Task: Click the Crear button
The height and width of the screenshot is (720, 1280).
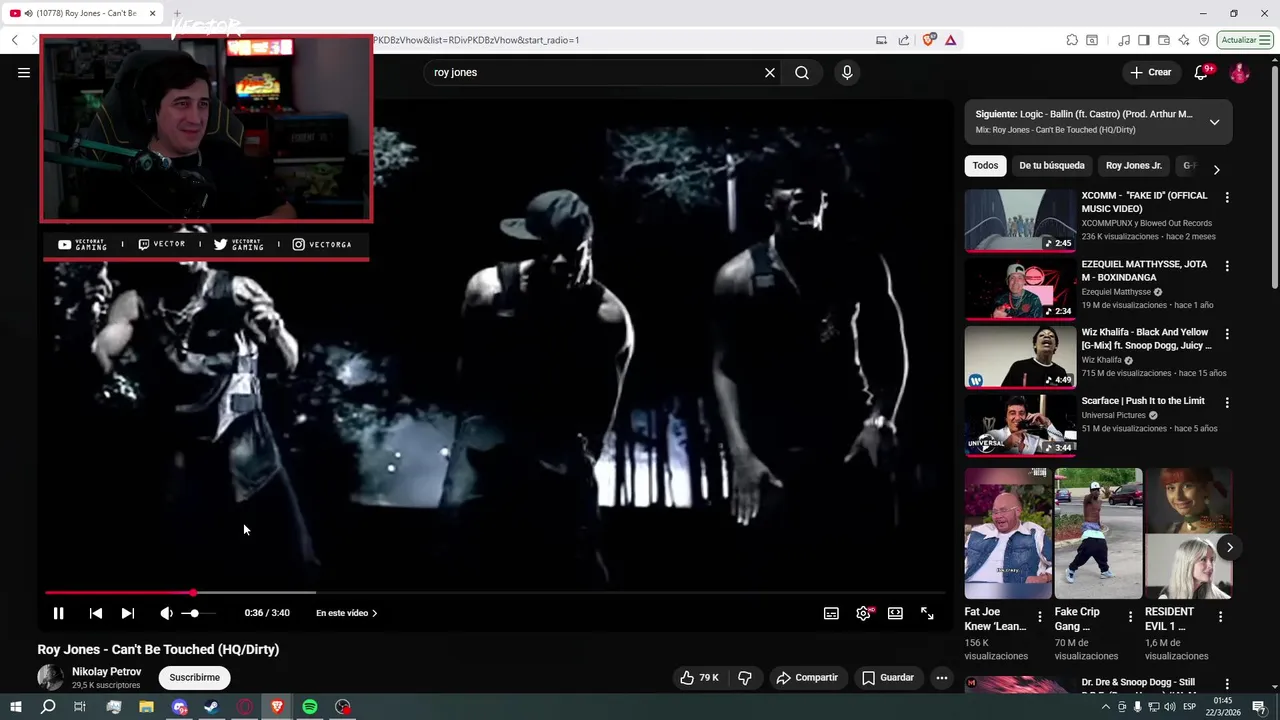Action: click(x=1151, y=72)
